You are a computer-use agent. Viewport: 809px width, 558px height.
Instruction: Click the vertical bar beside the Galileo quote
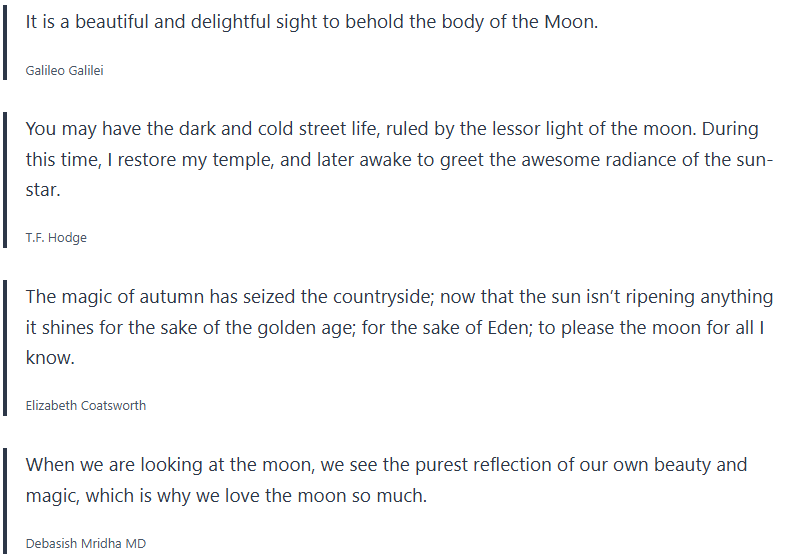5,42
